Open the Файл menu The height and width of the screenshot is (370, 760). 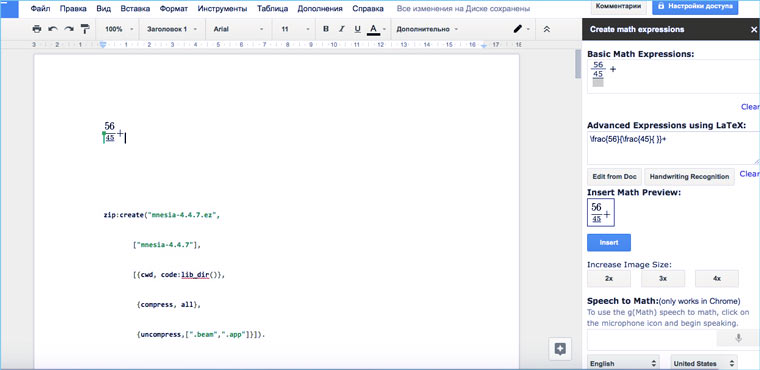point(40,9)
